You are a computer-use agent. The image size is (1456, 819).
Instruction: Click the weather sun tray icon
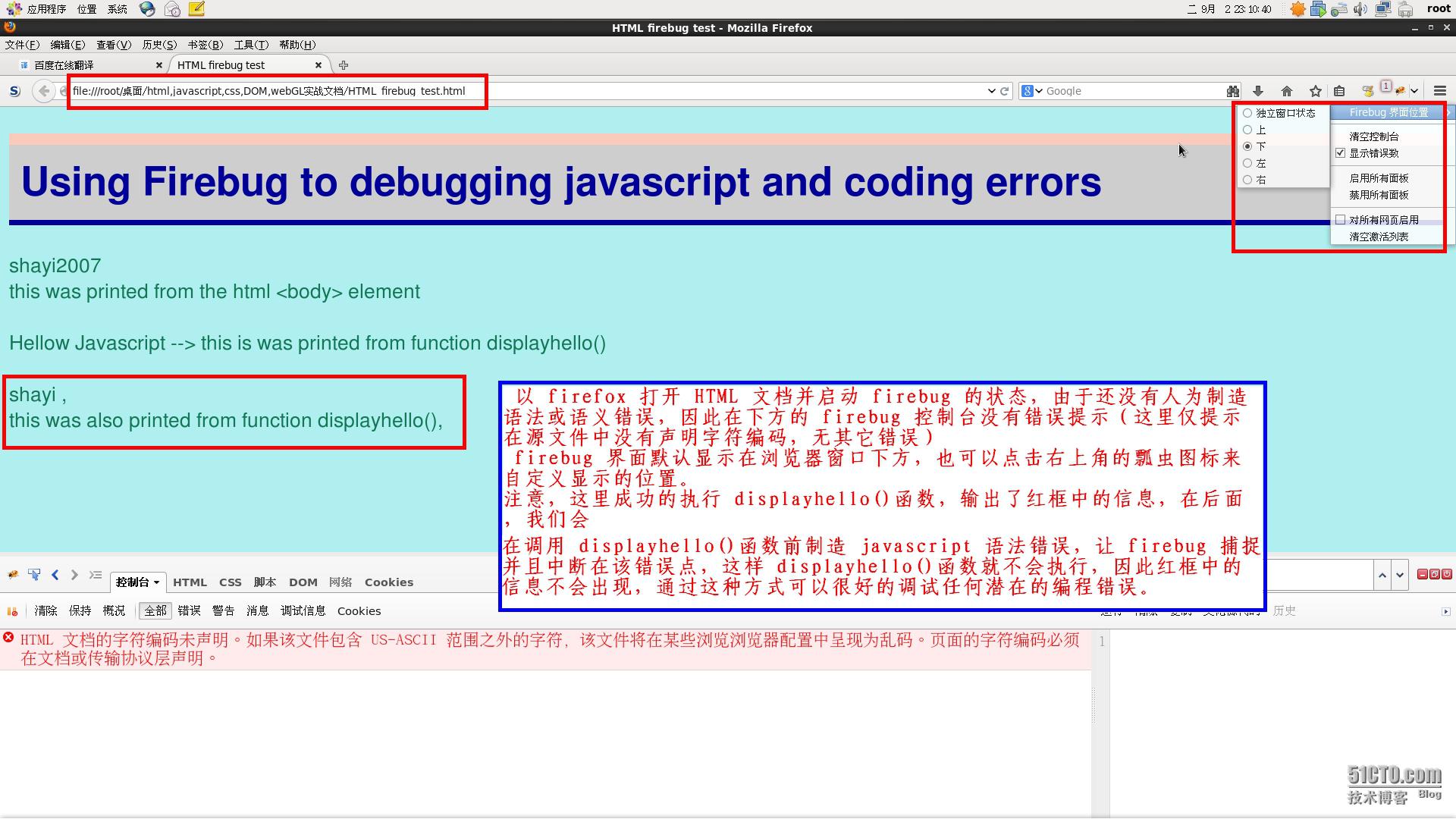1298,9
